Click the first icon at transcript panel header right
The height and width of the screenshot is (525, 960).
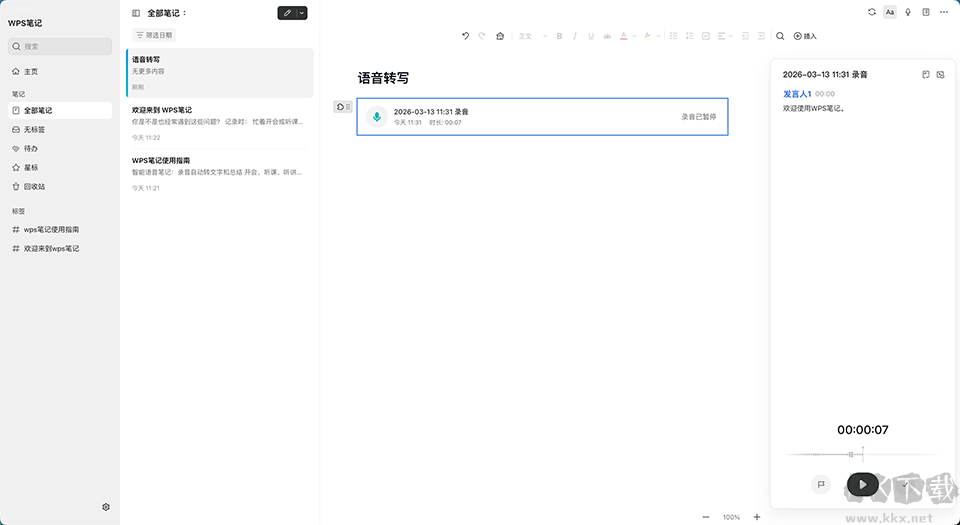(x=926, y=75)
